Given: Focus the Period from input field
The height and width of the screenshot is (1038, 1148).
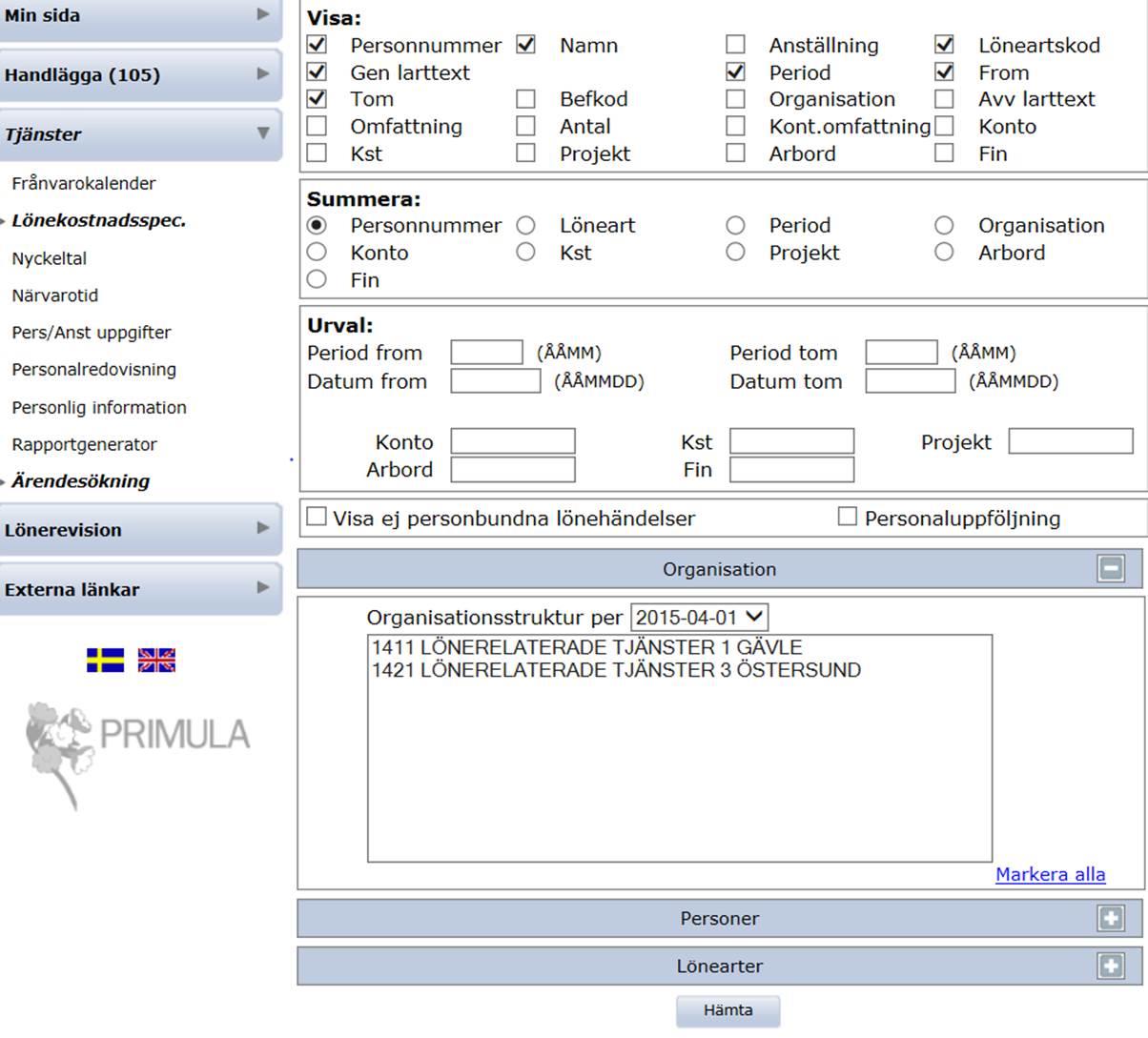Looking at the screenshot, I should [487, 352].
